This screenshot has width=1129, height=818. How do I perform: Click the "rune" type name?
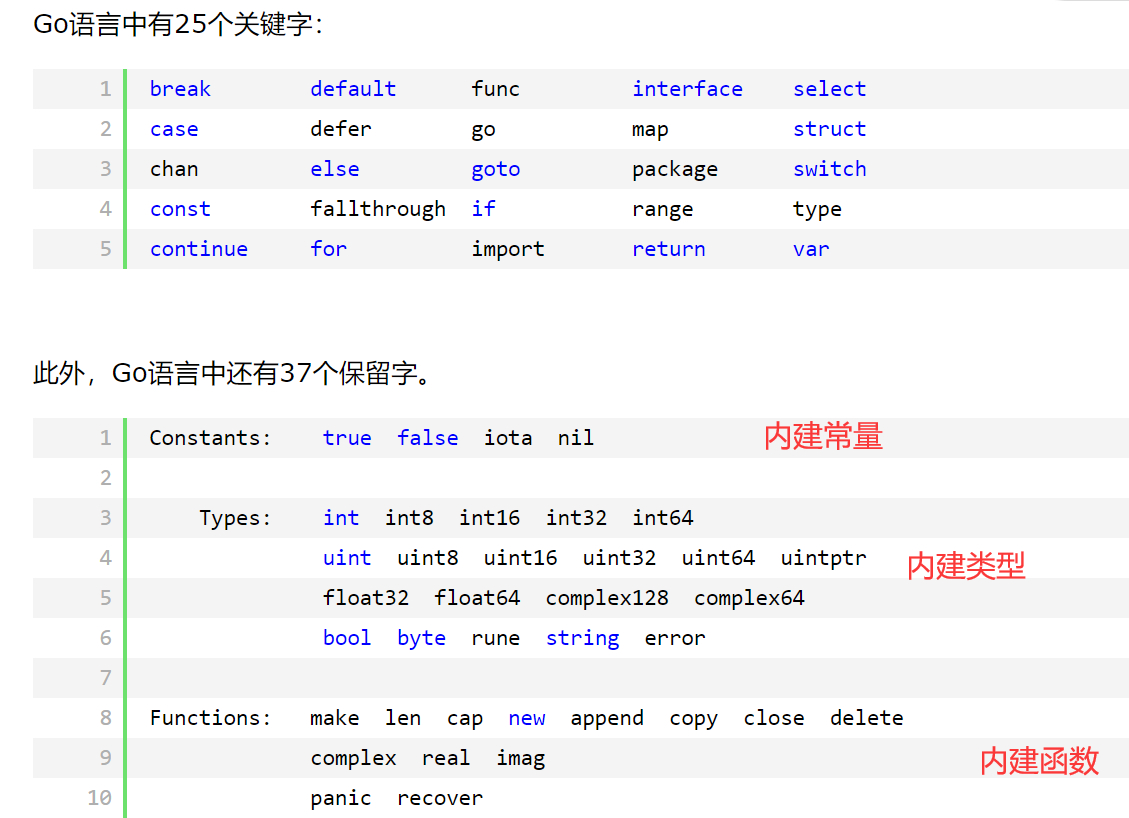click(x=496, y=638)
